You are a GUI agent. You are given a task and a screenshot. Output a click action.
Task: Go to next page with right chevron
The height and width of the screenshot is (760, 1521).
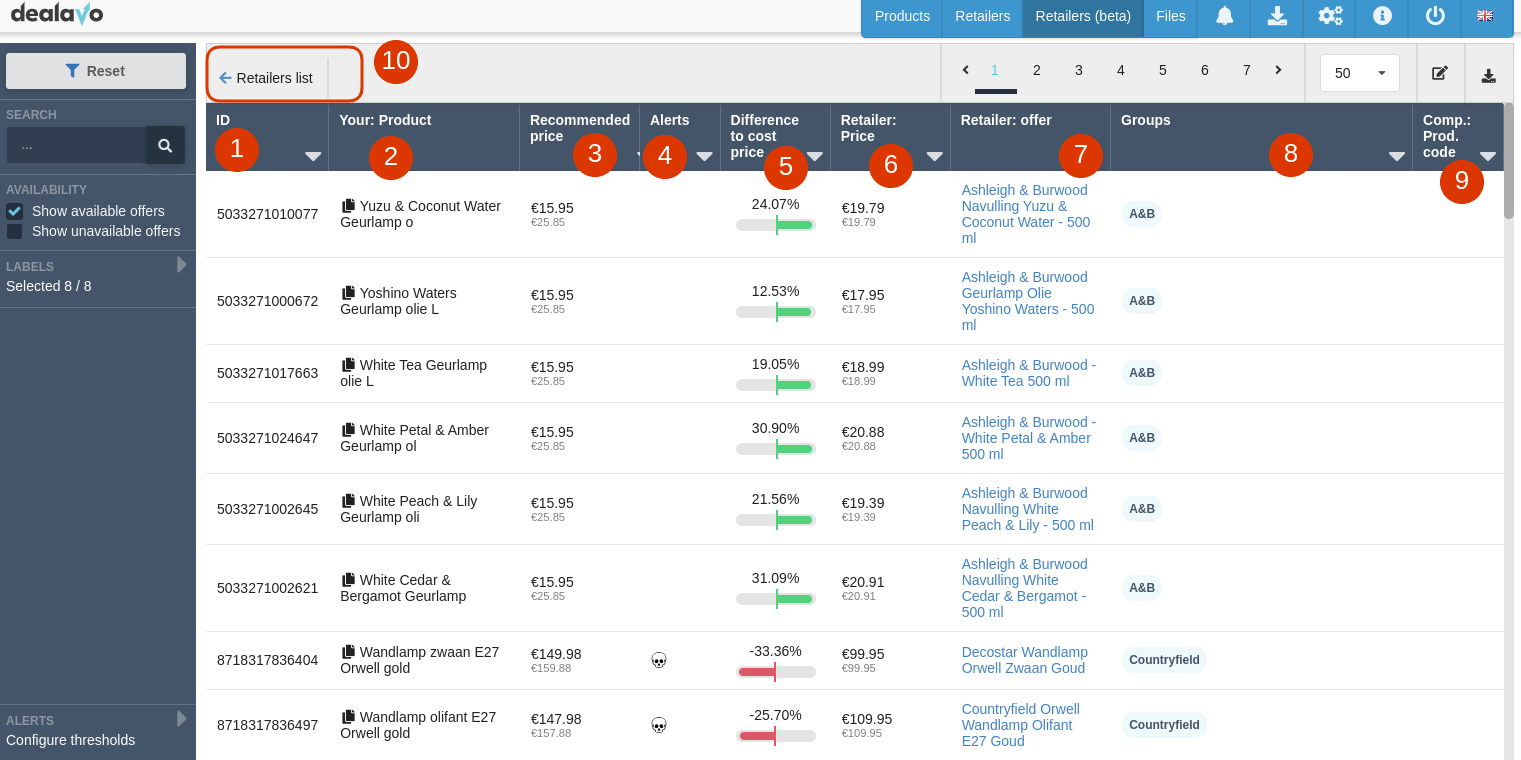pos(1278,70)
